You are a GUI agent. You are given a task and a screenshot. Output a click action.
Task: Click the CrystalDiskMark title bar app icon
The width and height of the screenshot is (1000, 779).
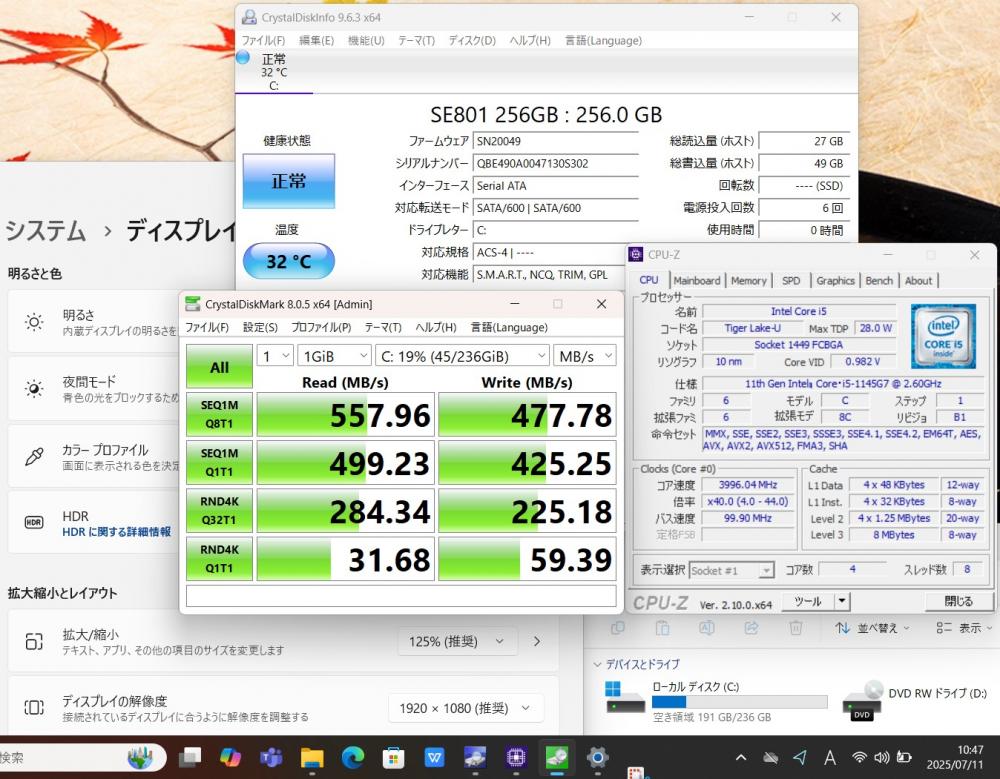click(192, 304)
